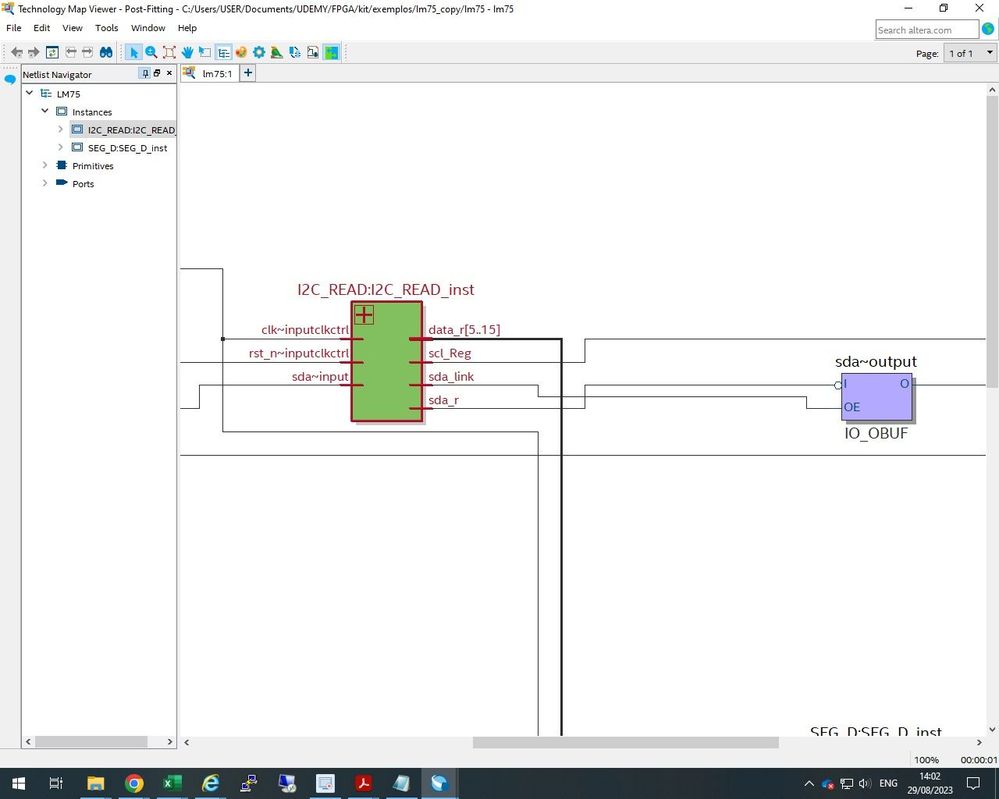Switch to the lm75:1 tab
999x799 pixels.
215,73
